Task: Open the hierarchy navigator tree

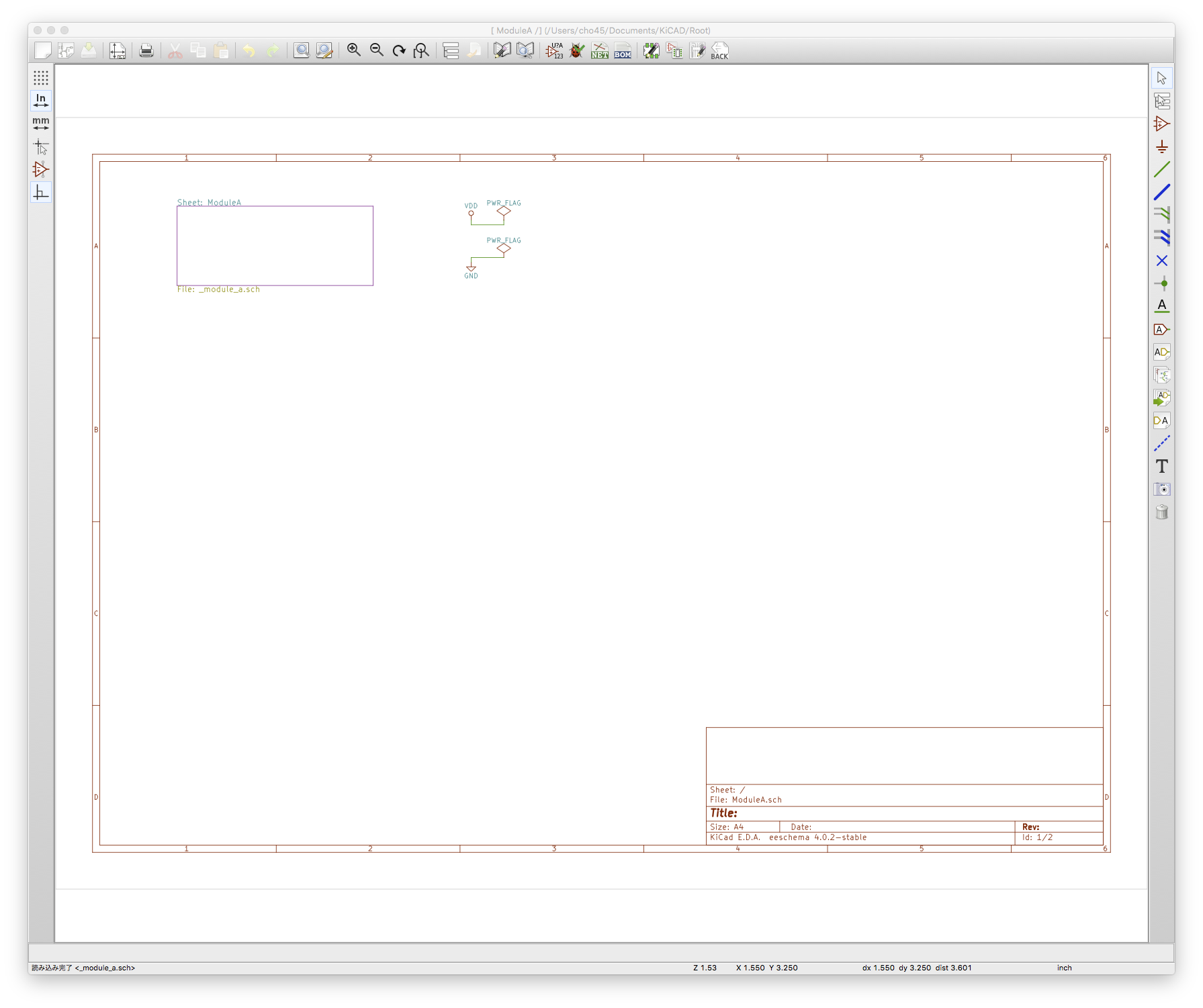Action: point(451,51)
